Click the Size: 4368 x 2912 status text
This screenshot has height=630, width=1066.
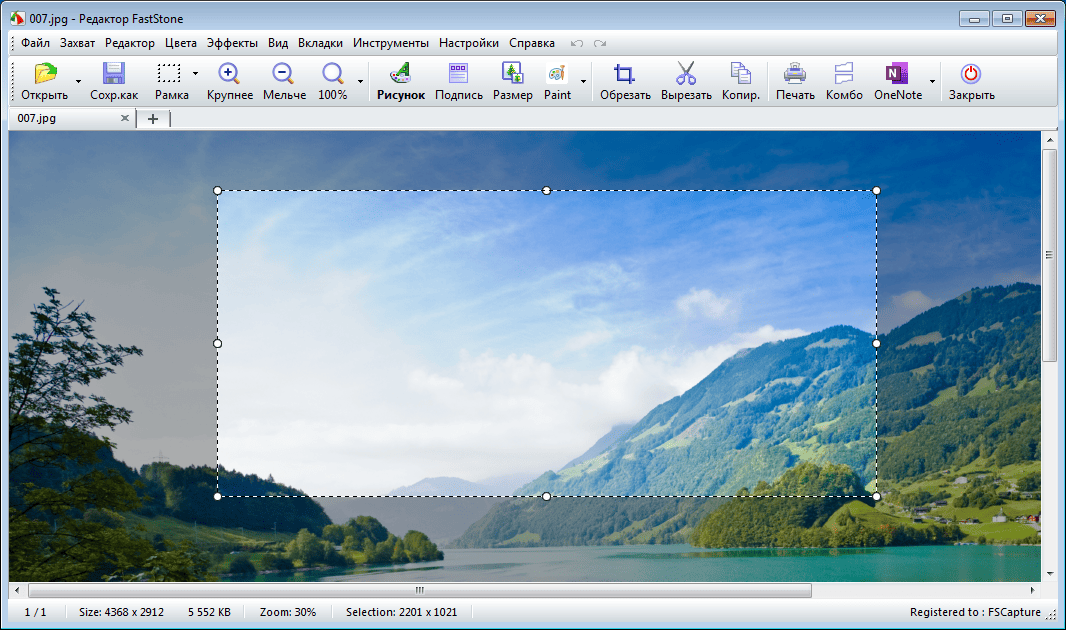click(121, 612)
